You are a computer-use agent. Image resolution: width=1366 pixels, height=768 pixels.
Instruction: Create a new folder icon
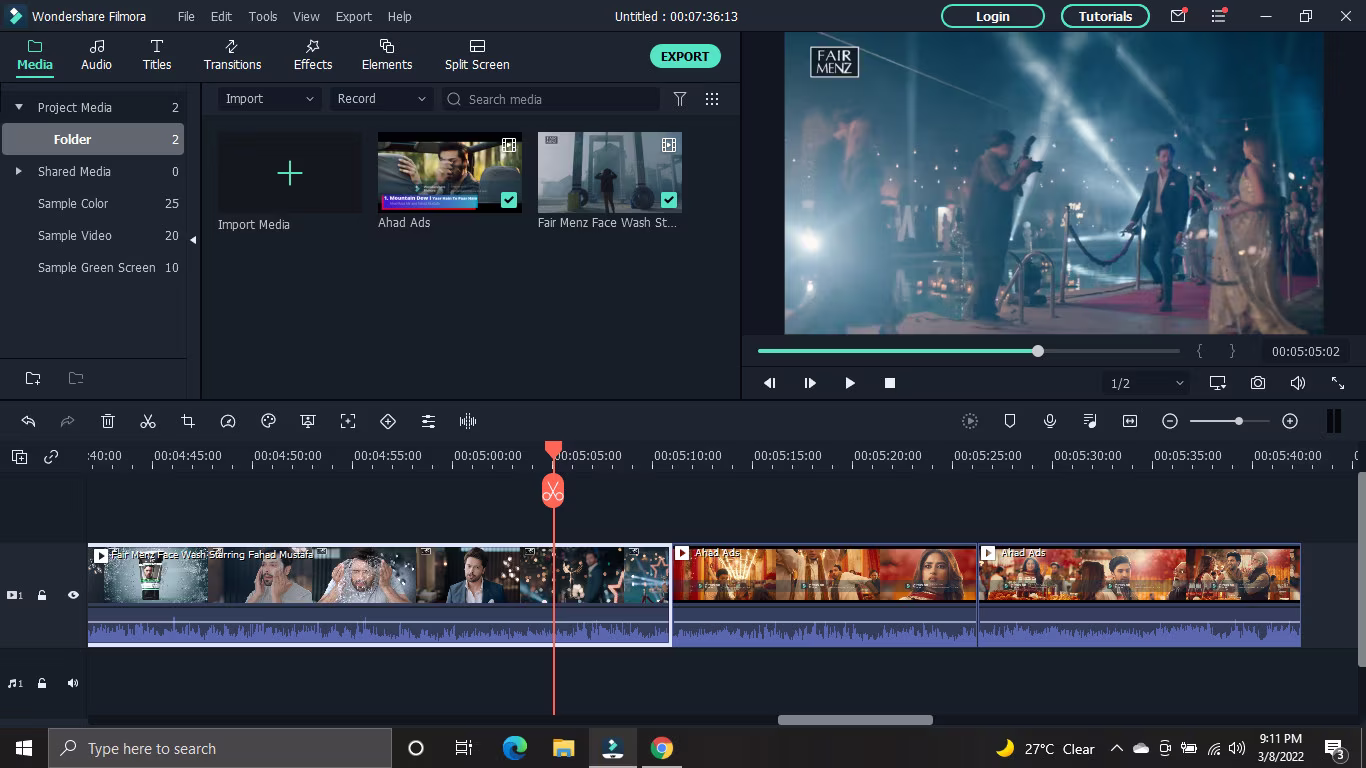click(33, 378)
